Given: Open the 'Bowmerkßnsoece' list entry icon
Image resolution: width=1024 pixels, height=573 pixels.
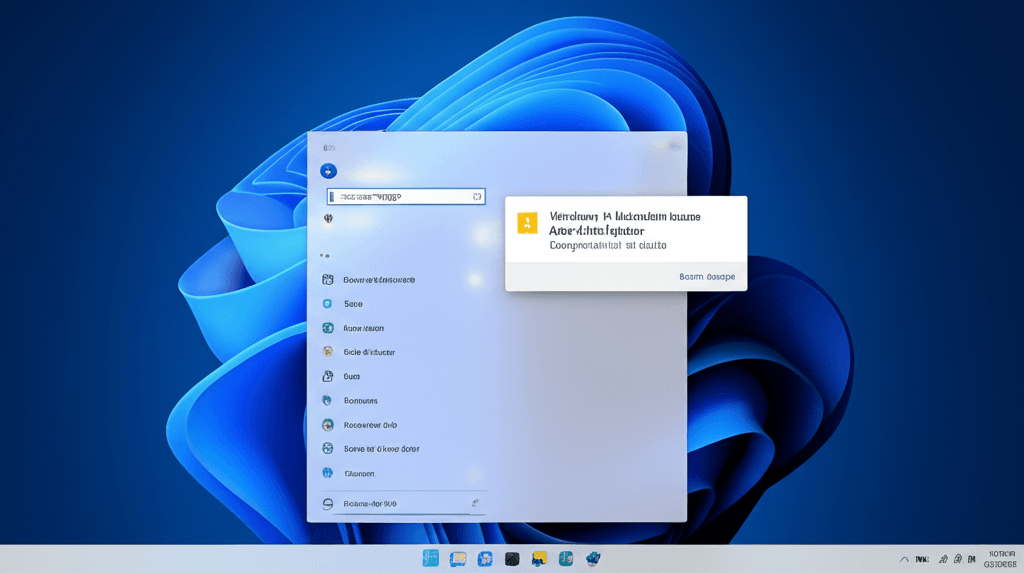Looking at the screenshot, I should click(328, 280).
